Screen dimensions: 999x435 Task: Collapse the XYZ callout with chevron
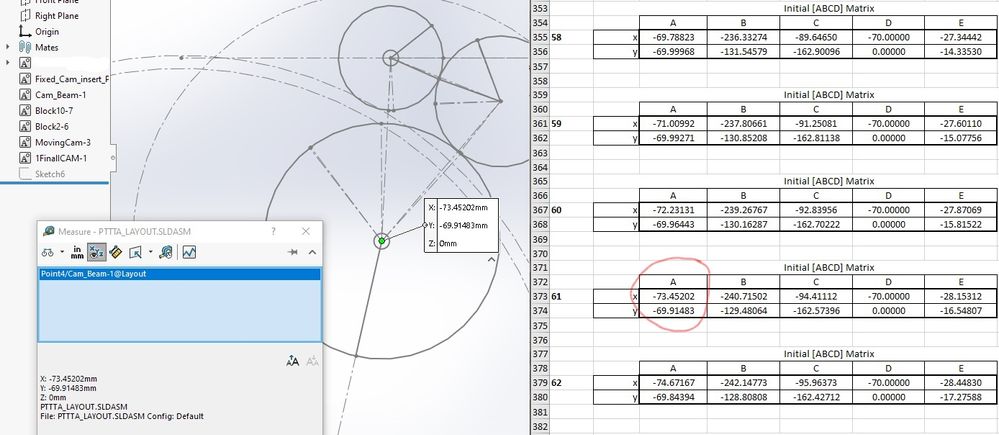pos(491,260)
